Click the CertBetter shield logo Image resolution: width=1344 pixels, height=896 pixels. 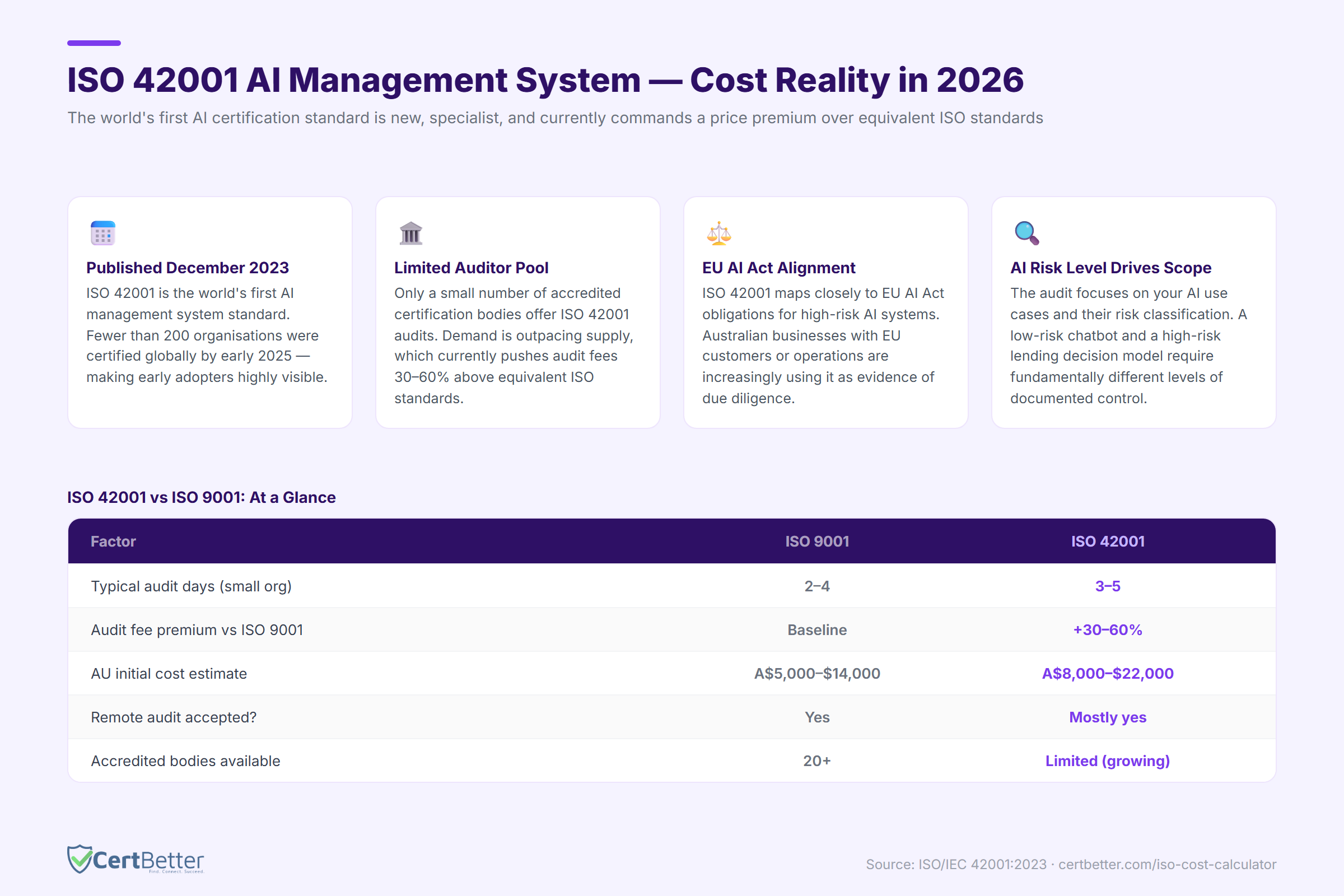coord(80,859)
